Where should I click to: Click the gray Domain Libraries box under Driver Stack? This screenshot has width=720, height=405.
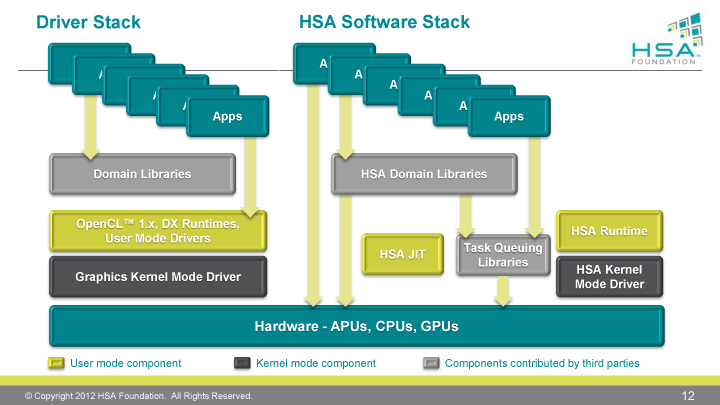142,174
